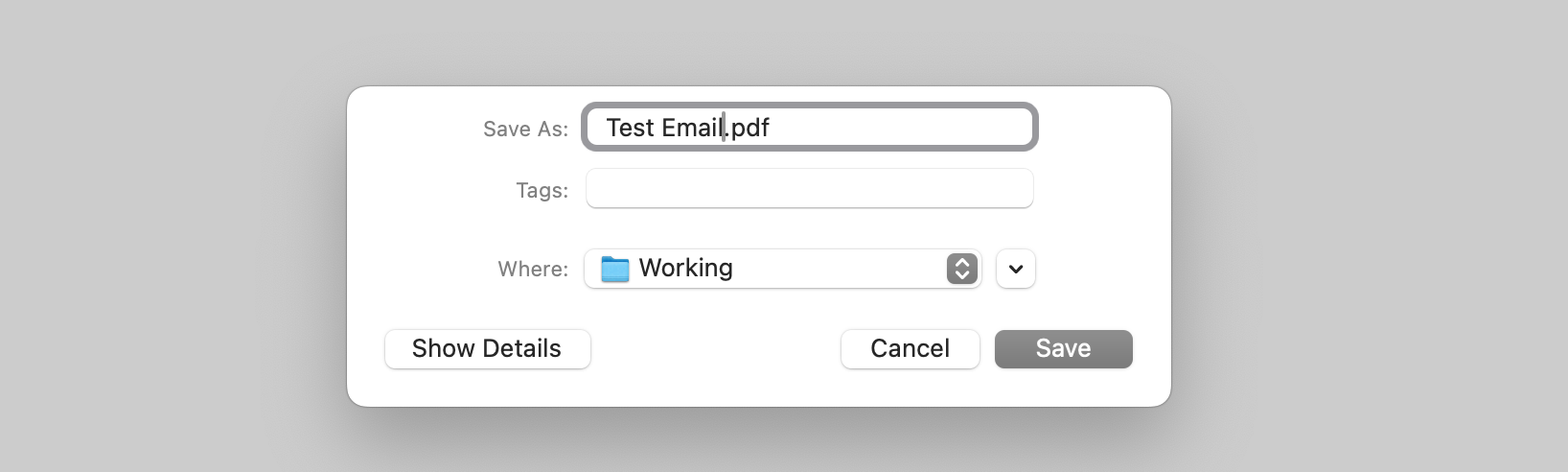Image resolution: width=1568 pixels, height=472 pixels.
Task: Click the word Email in the filename
Action: 692,128
